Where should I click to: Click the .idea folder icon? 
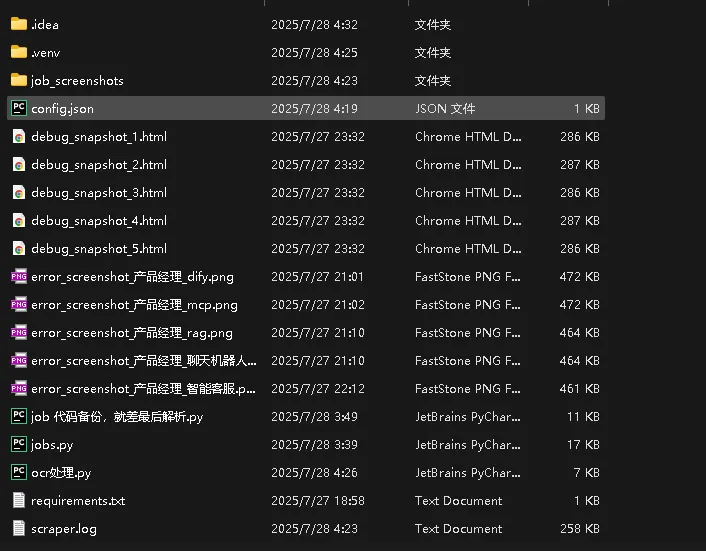click(19, 24)
